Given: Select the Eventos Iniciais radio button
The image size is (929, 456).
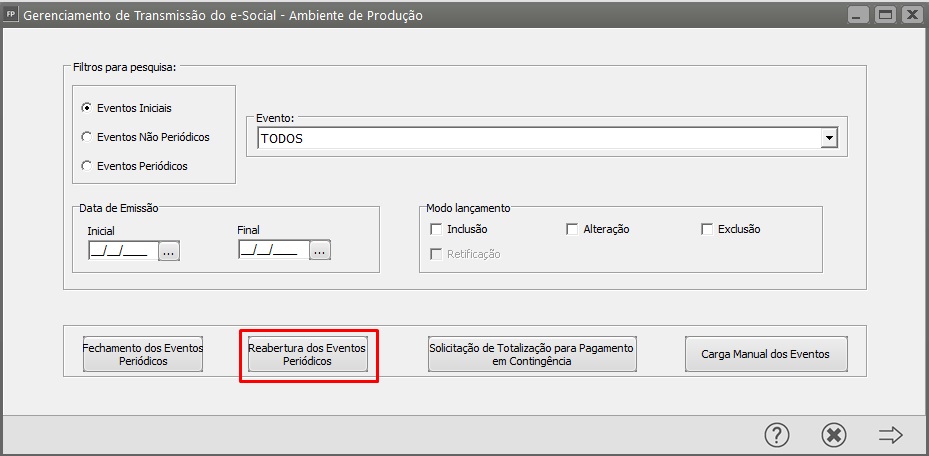Looking at the screenshot, I should pos(87,108).
